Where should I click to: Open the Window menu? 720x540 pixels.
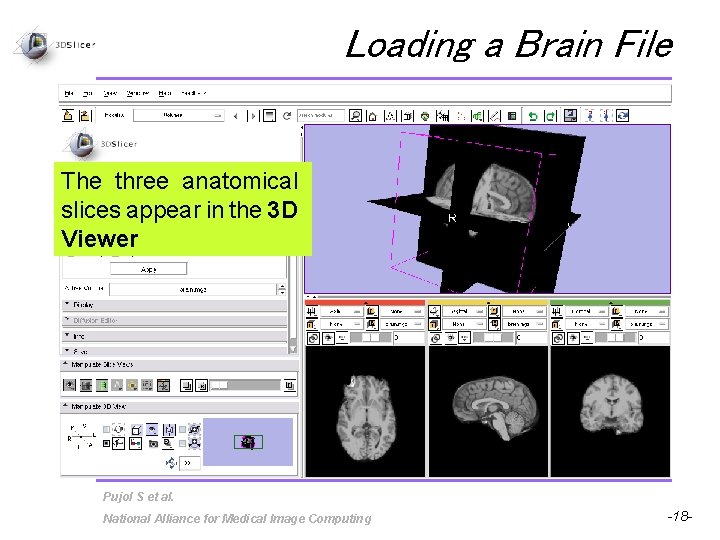(x=138, y=93)
